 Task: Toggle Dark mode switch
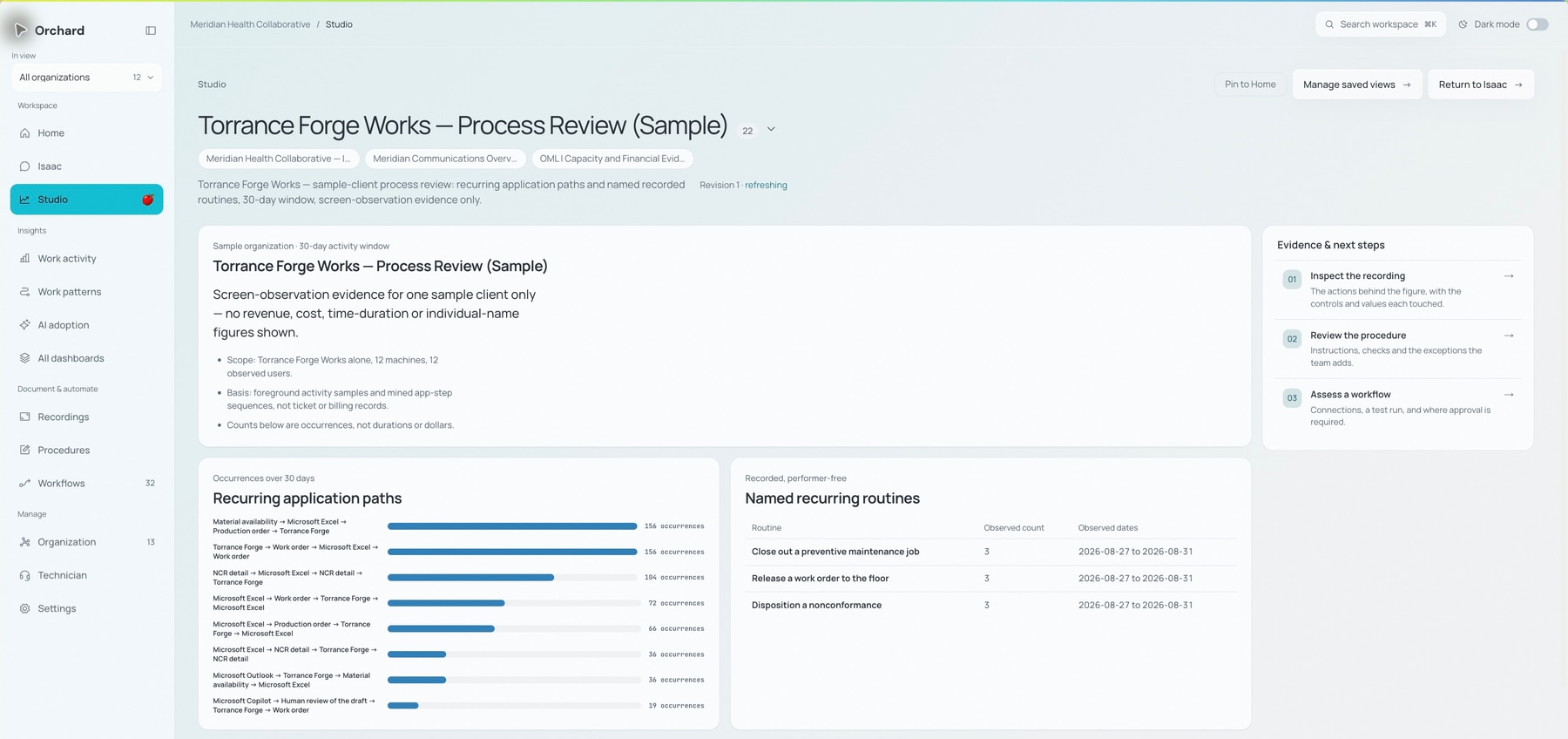1538,24
